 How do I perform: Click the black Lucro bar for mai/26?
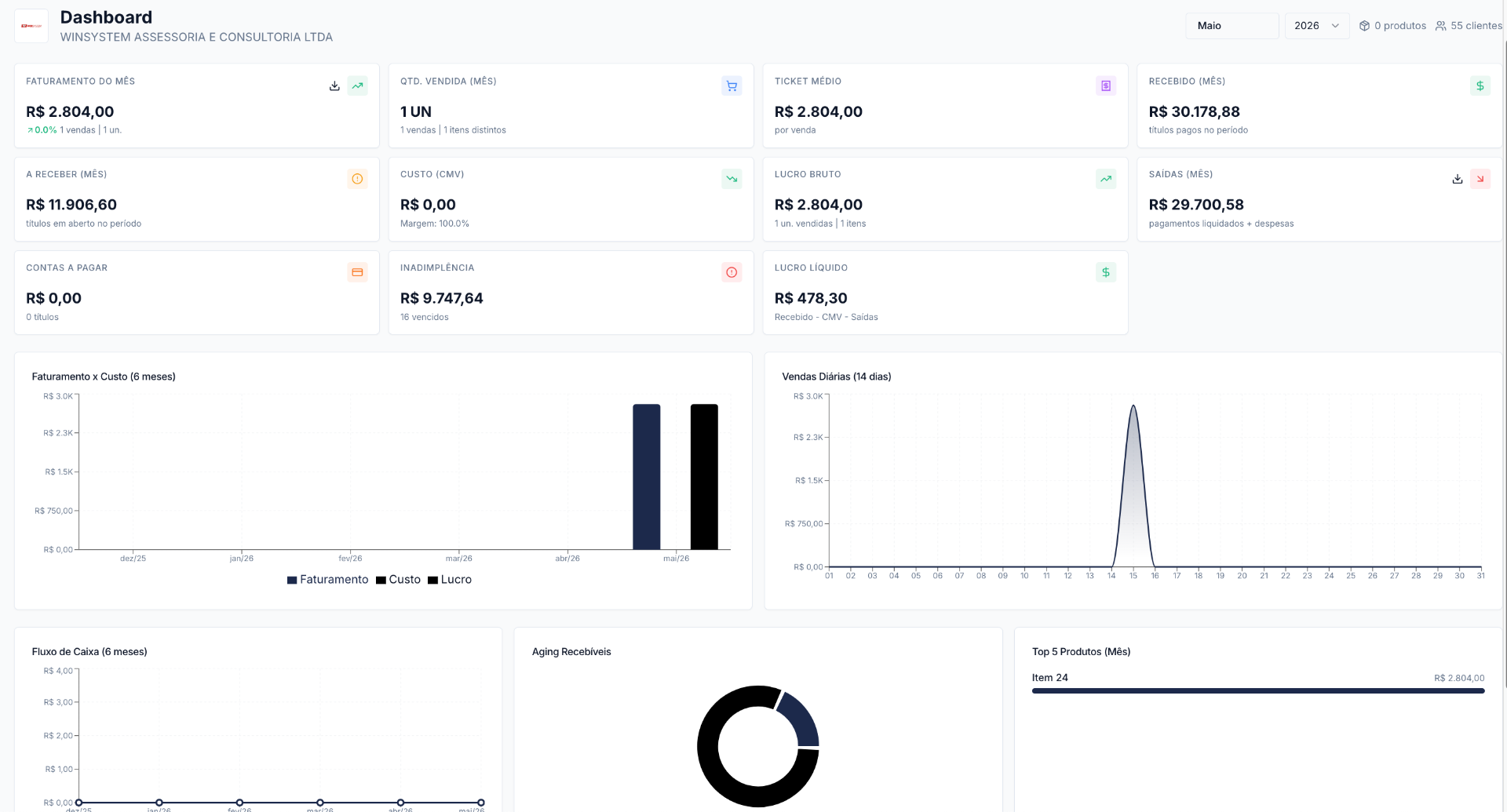[704, 477]
